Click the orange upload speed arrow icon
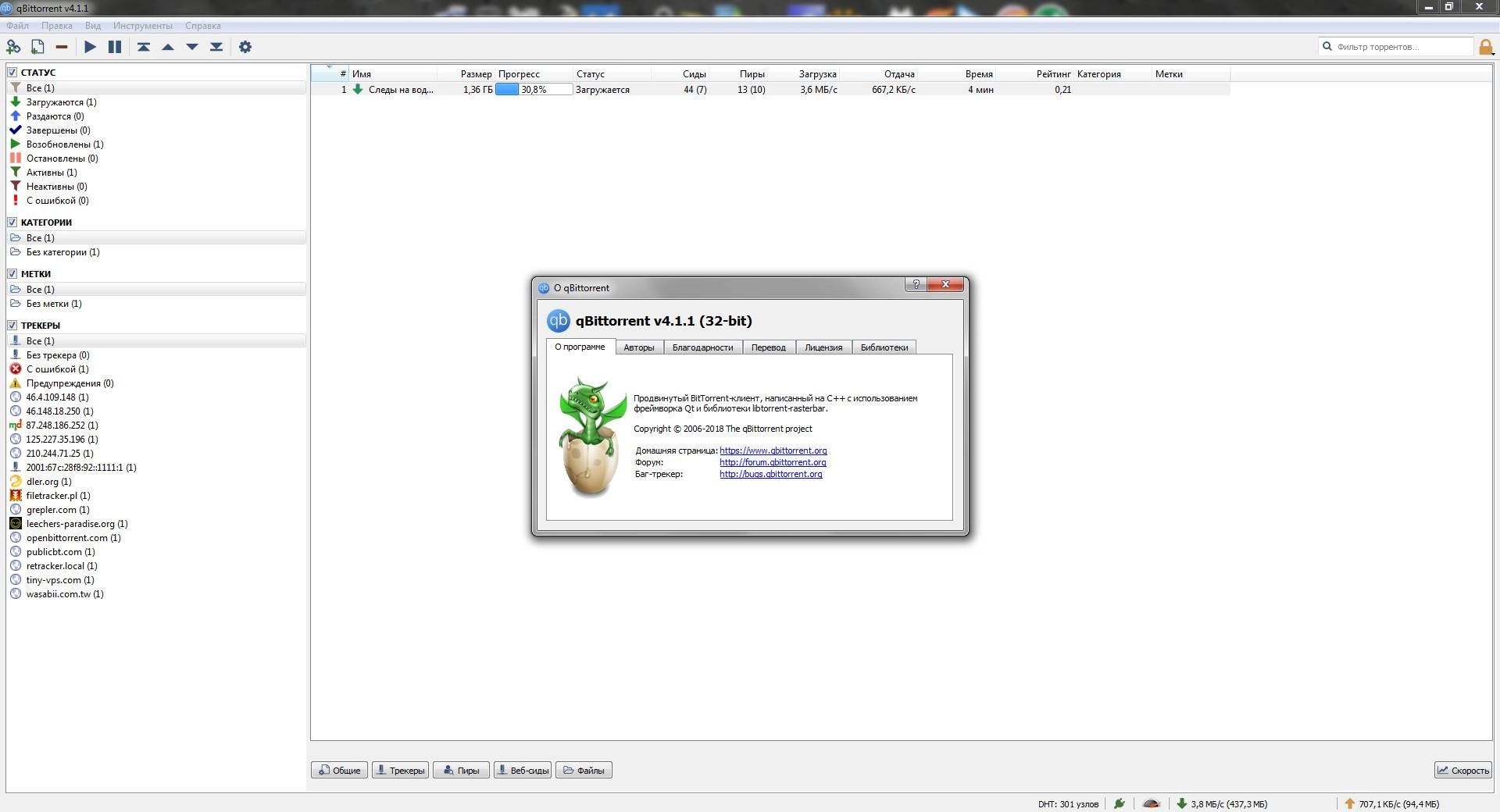 (1349, 803)
